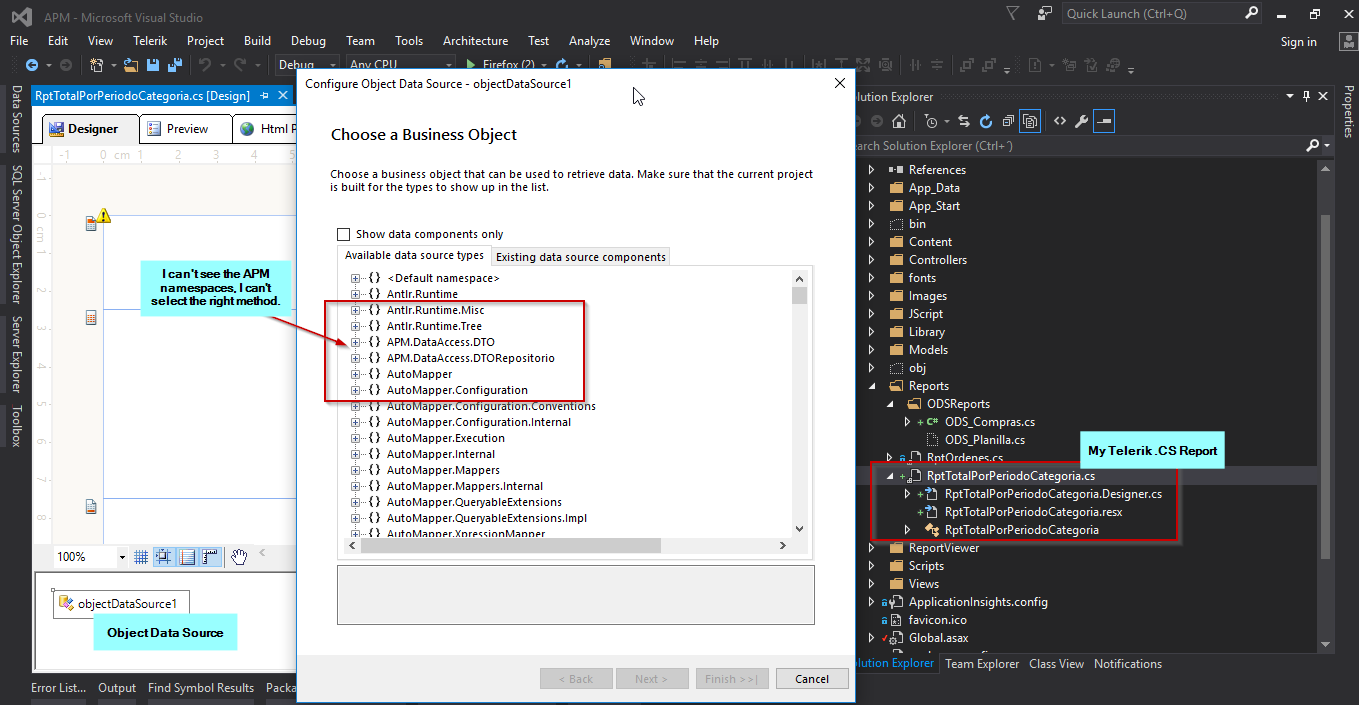1359x705 pixels.
Task: Toggle snap to grid in designer
Action: (x=163, y=556)
